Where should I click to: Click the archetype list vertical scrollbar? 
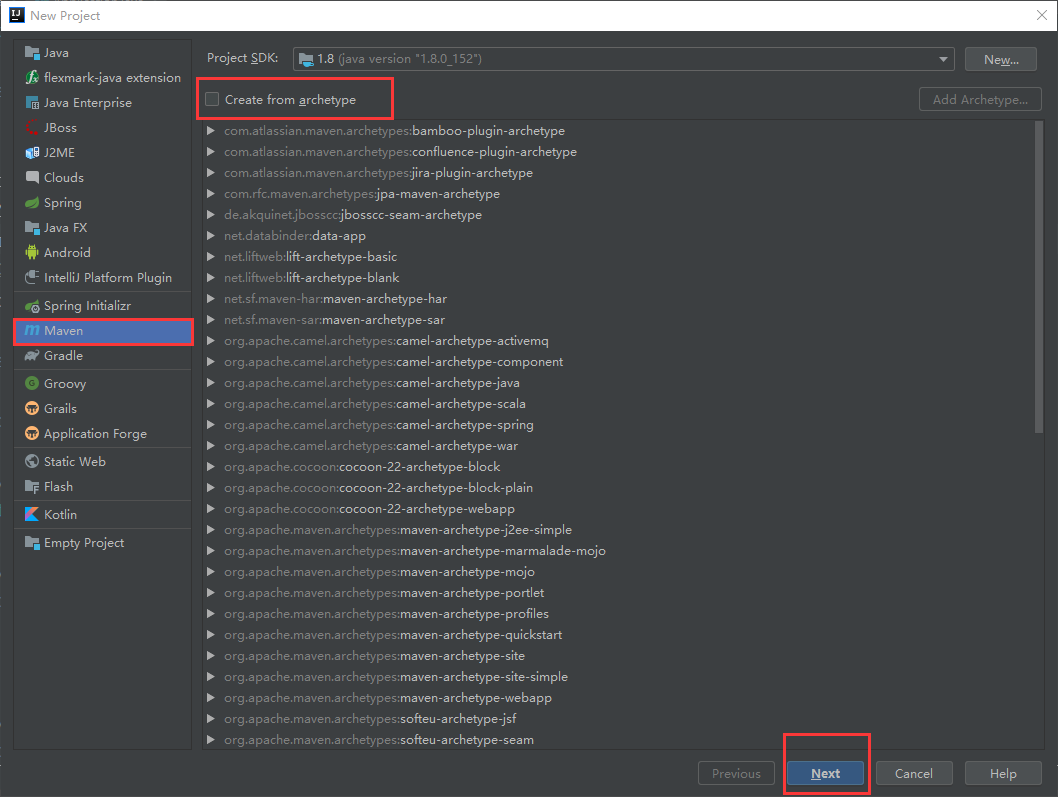pyautogui.click(x=1038, y=277)
